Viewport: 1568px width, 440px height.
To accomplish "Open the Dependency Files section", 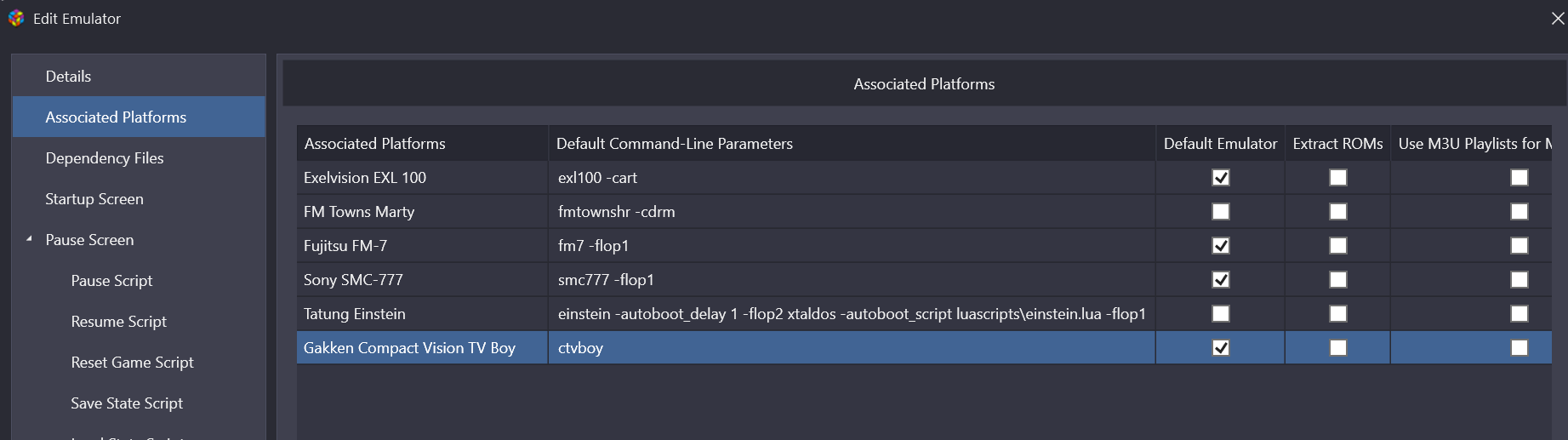I will 139,157.
